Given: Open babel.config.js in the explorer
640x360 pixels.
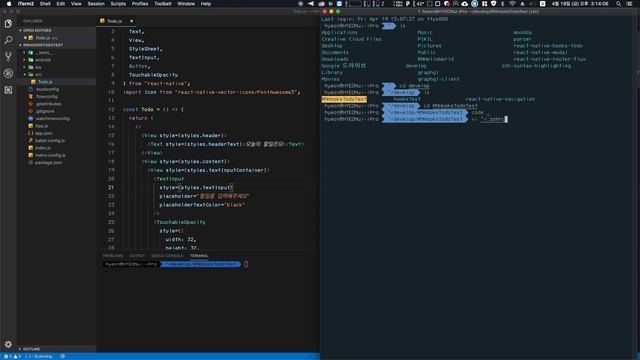Looking at the screenshot, I should tap(50, 140).
